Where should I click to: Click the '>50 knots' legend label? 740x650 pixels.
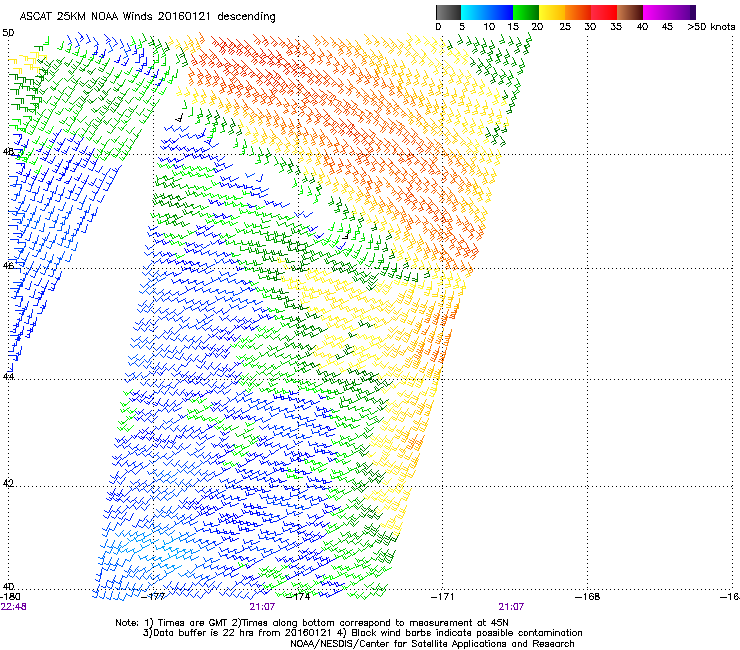click(711, 27)
